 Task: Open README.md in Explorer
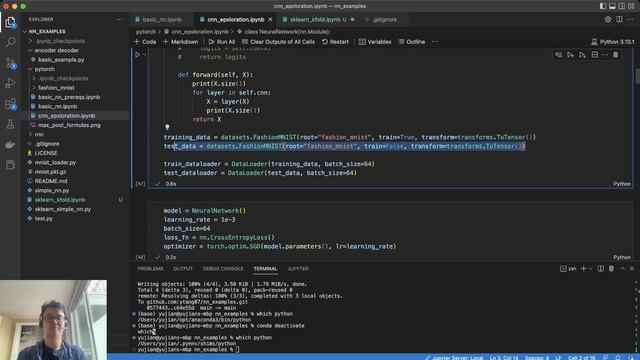click(51, 181)
